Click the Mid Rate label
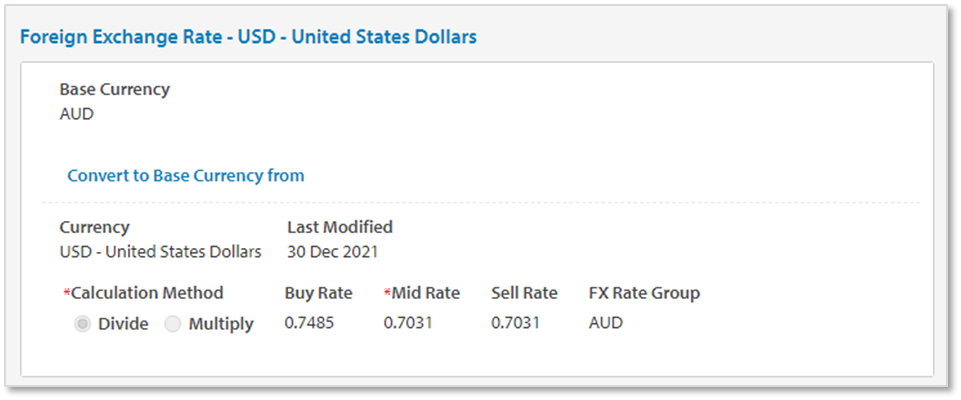This screenshot has height=400, width=961. (x=425, y=293)
